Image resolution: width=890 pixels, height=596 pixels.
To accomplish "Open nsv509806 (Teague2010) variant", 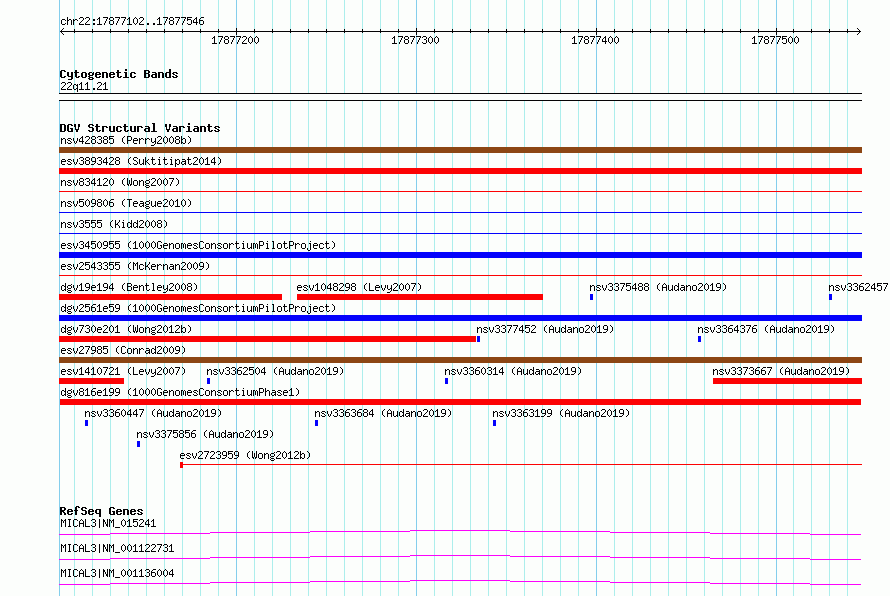I will point(126,203).
